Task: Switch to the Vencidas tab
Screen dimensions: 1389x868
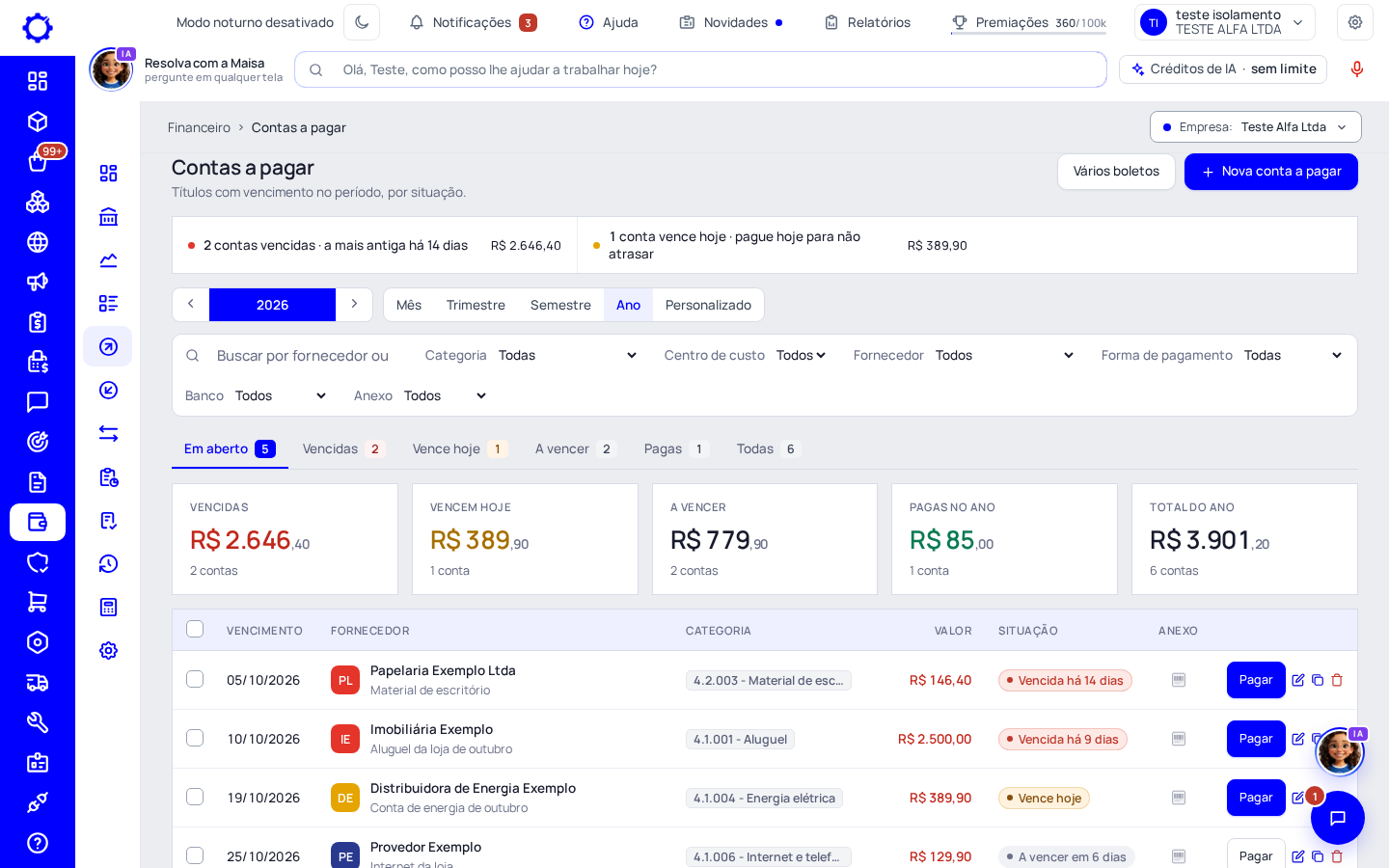Action: [343, 448]
